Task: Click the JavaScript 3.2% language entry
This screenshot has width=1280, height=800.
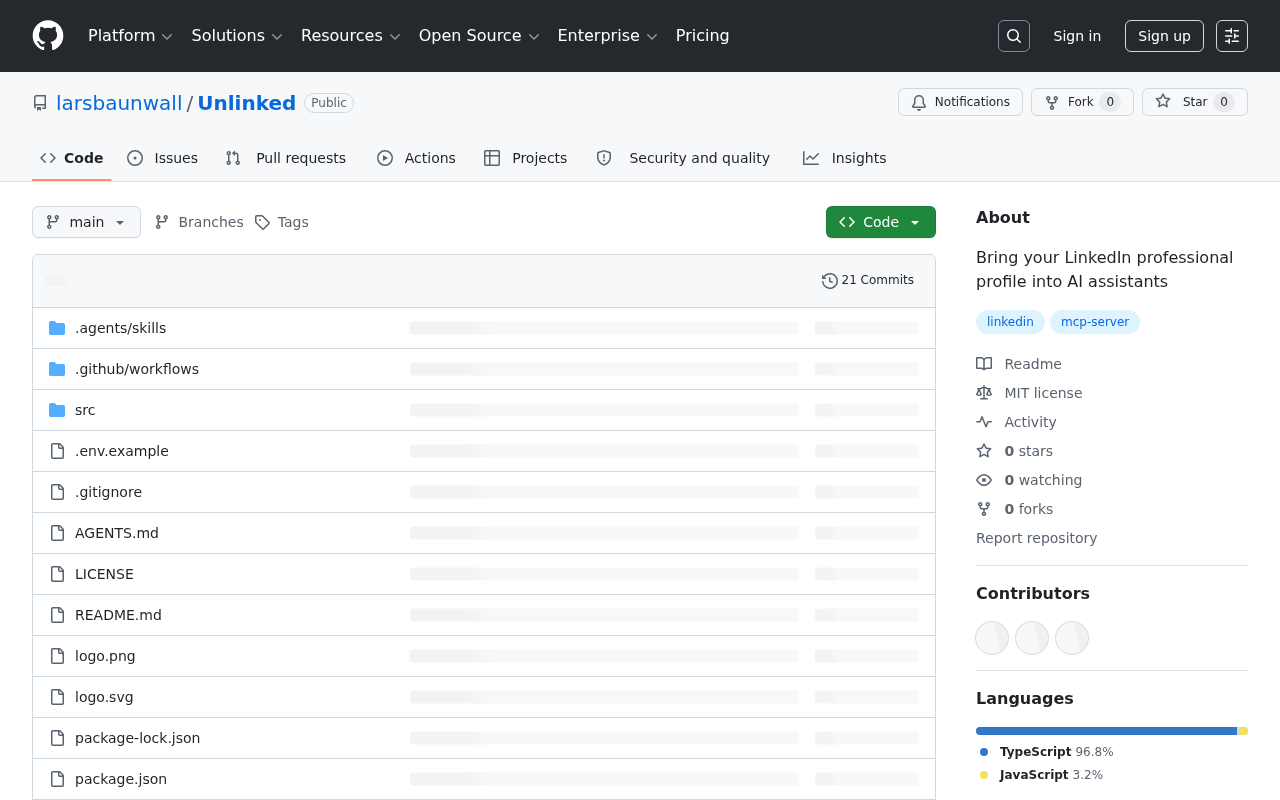Action: 1041,775
